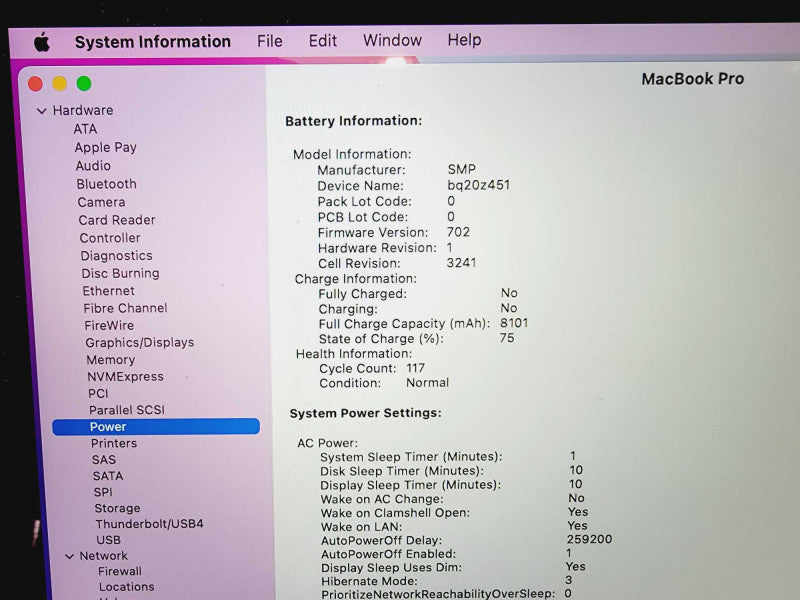Select Camera in the sidebar
The width and height of the screenshot is (800, 600).
(101, 202)
